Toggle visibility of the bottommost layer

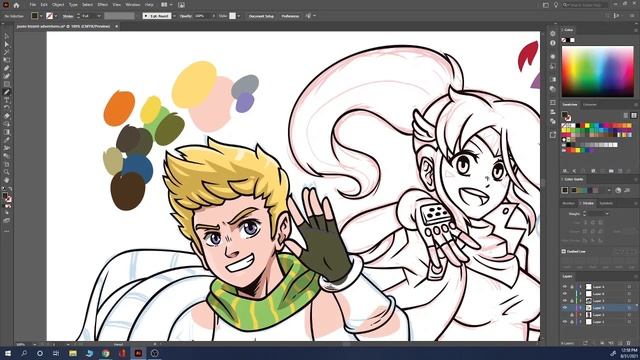pyautogui.click(x=565, y=322)
